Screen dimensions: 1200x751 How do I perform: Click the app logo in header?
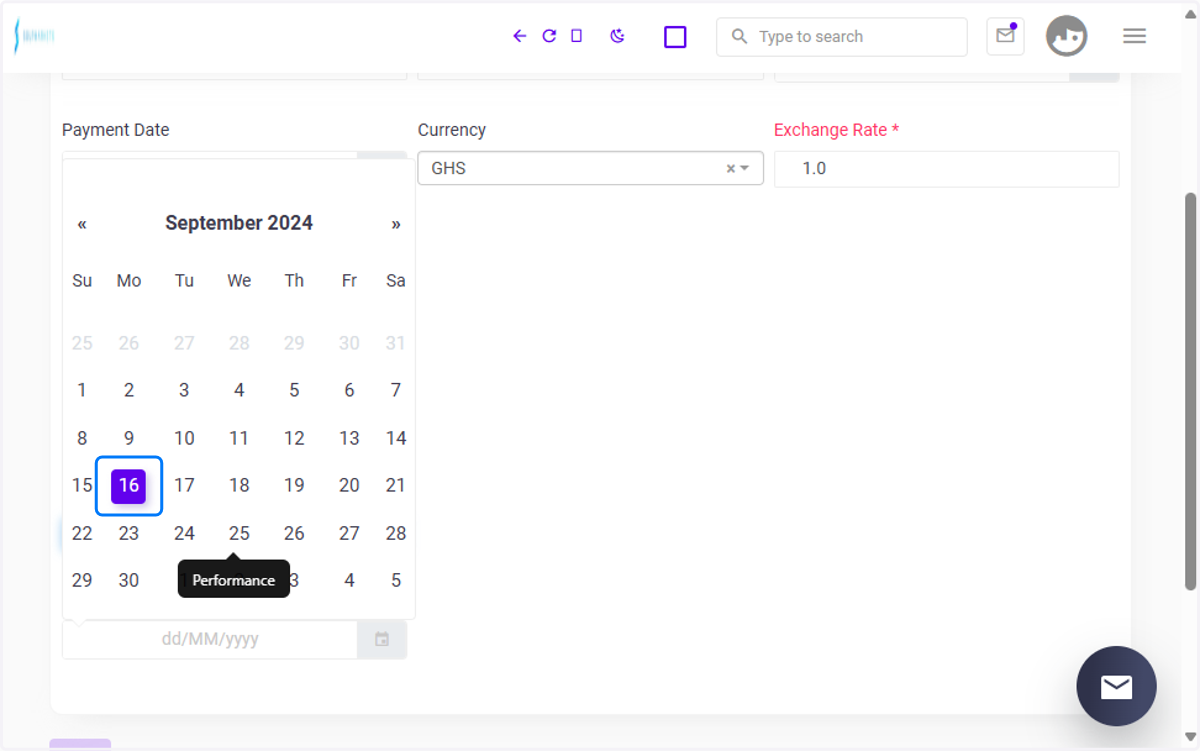coord(34,36)
